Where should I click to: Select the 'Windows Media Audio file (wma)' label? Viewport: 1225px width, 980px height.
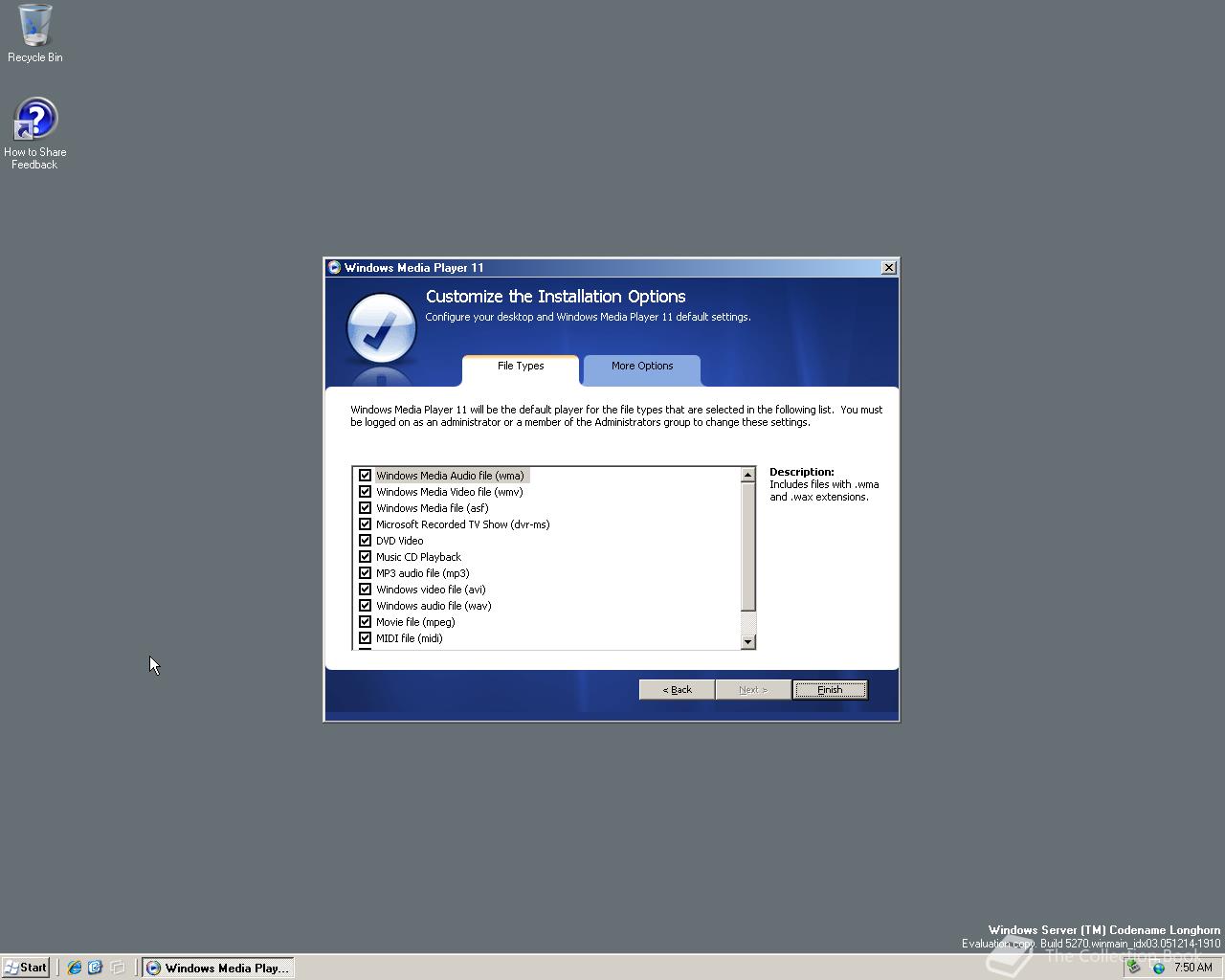(450, 476)
